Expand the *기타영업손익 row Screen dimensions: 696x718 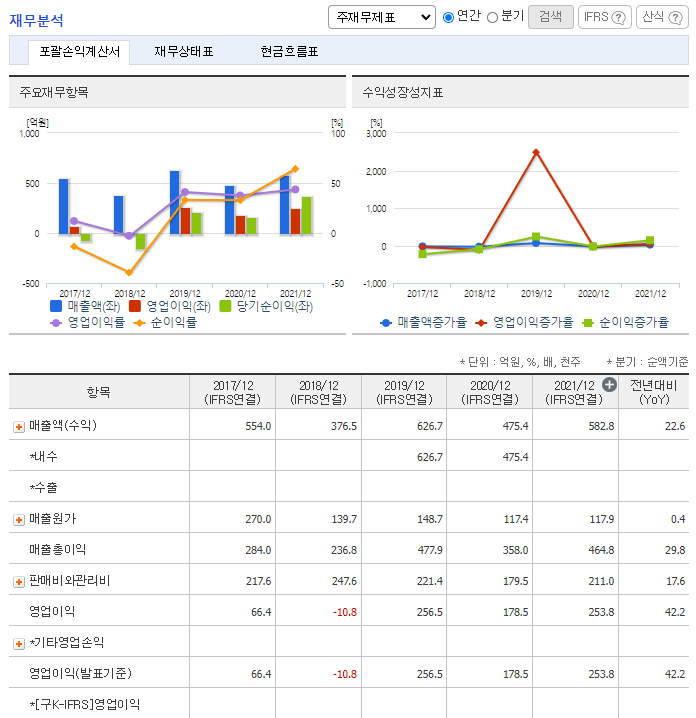(x=18, y=643)
